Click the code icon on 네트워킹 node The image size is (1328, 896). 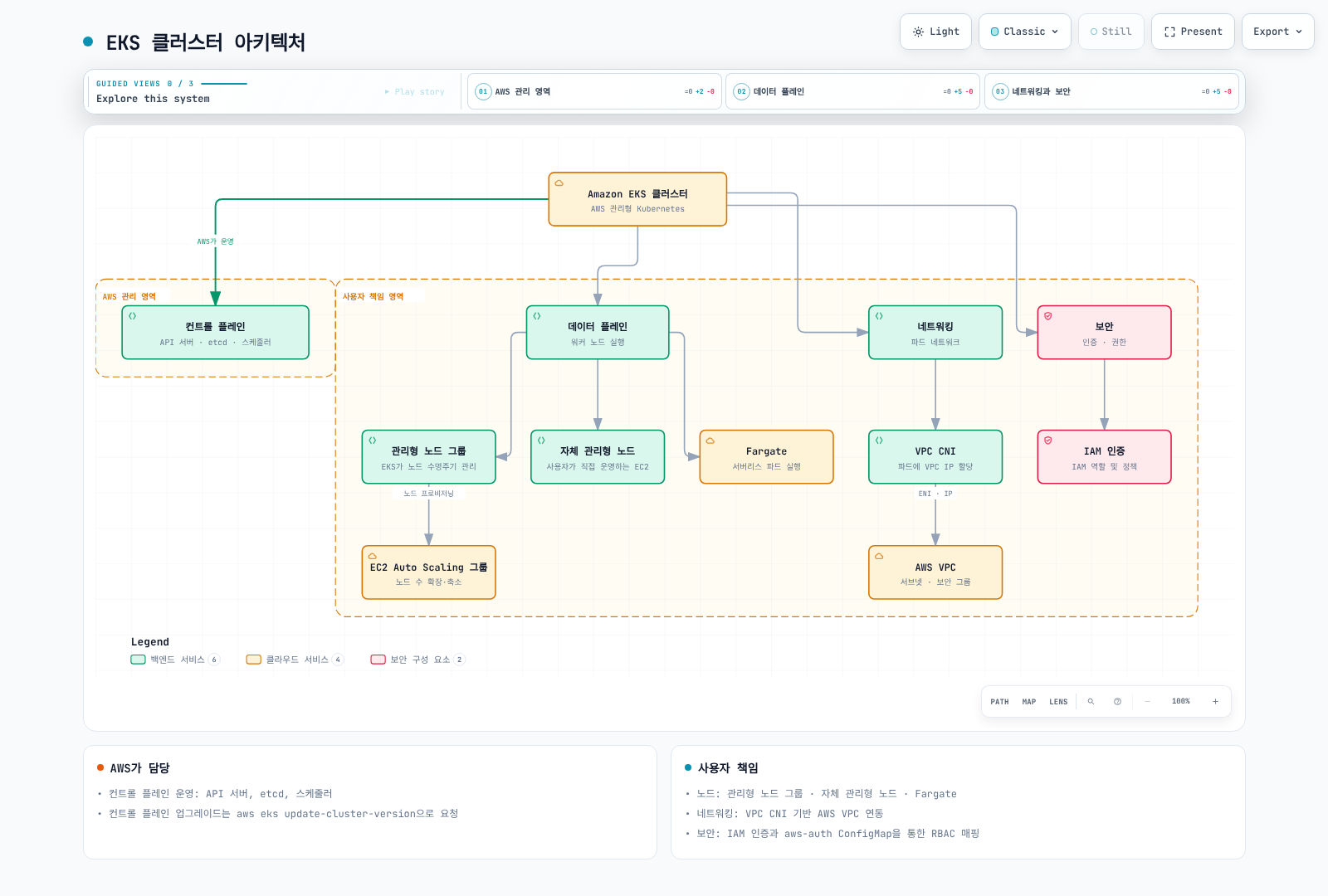click(879, 316)
